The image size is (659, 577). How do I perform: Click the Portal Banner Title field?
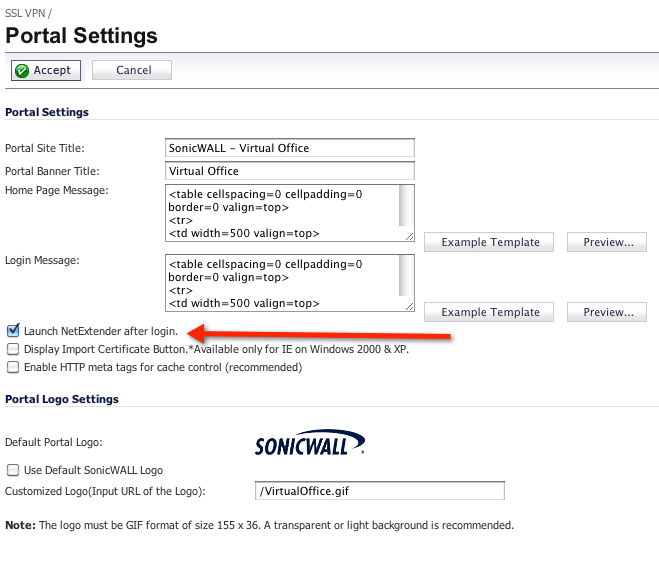[290, 171]
